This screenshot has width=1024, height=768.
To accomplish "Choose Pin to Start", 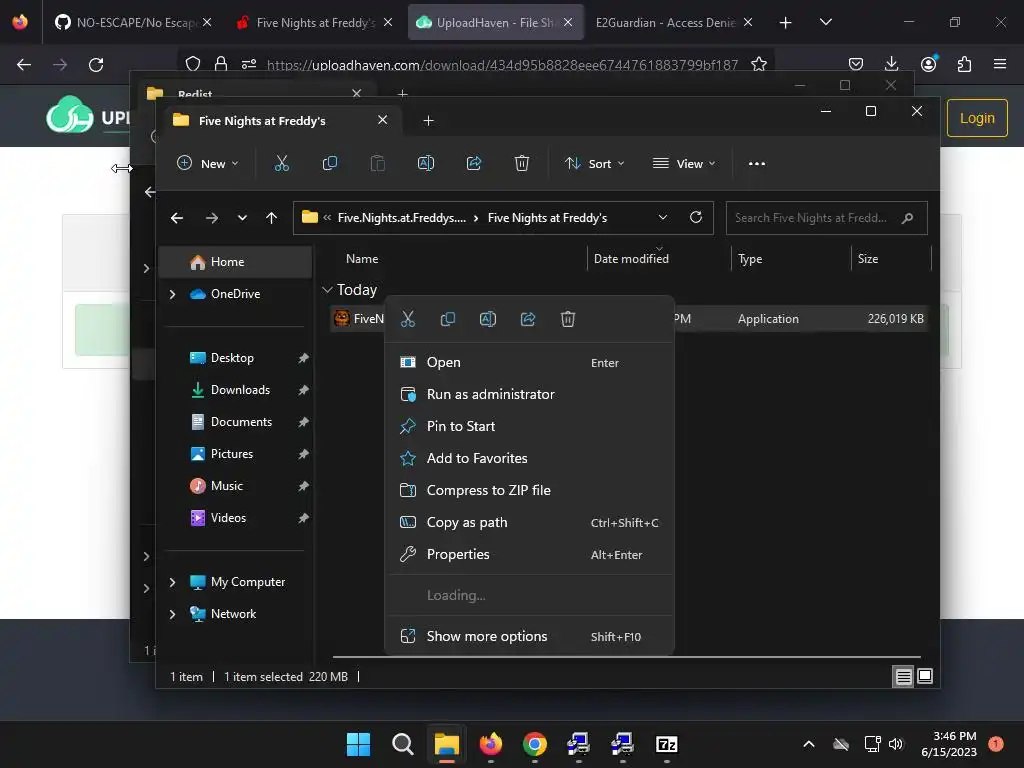I will pos(529,426).
